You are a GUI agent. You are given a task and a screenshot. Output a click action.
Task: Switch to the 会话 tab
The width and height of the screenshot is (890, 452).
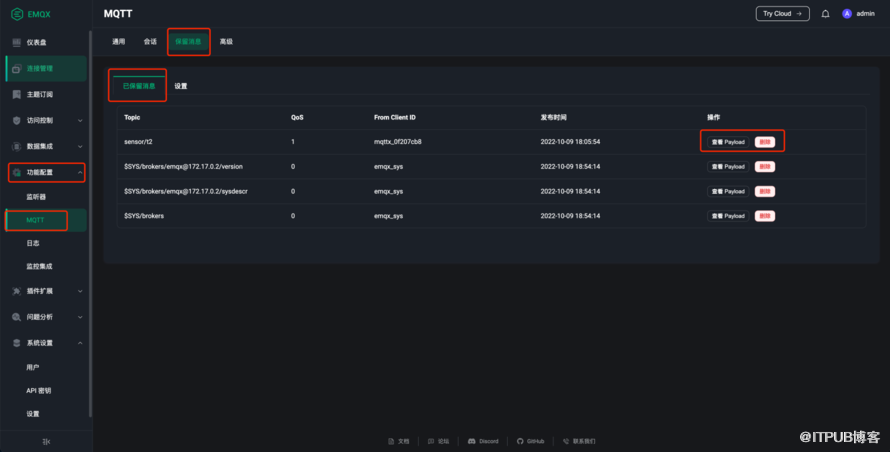point(150,42)
